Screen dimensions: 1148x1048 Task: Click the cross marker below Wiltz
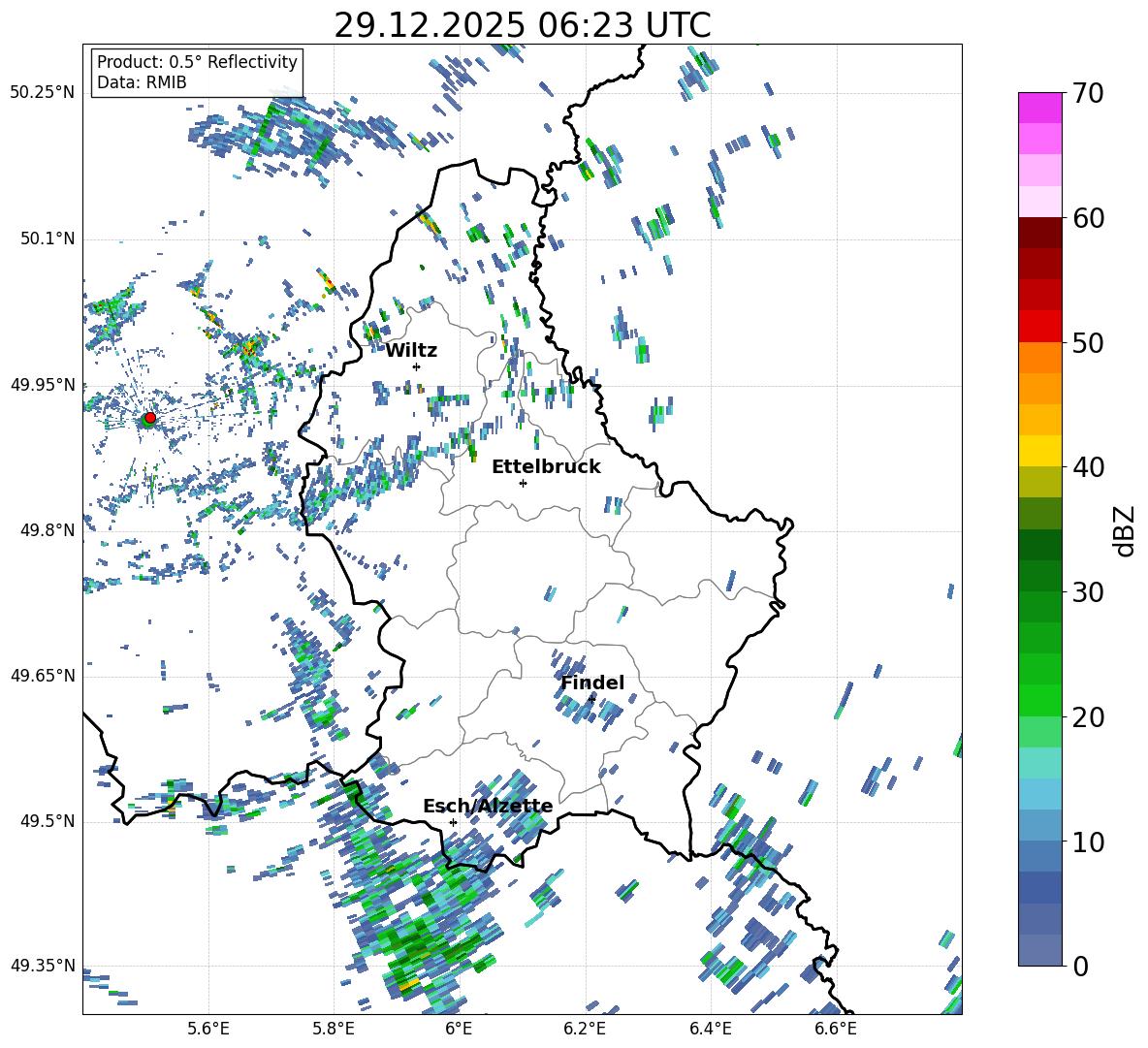coord(417,366)
